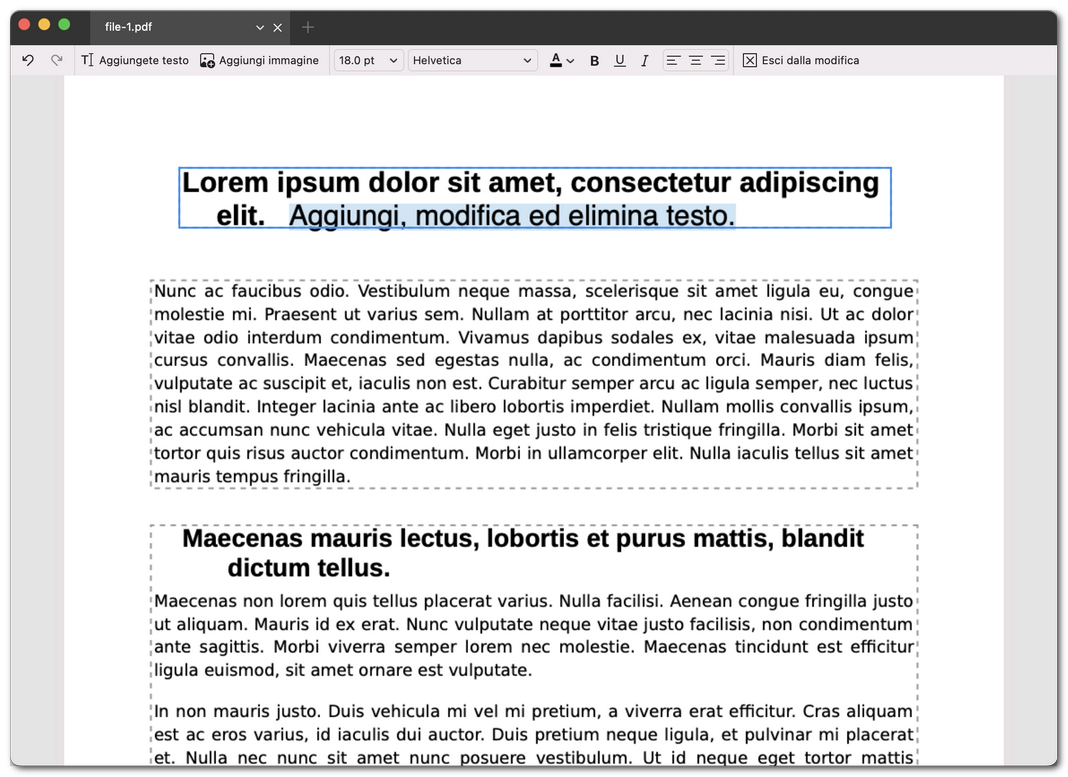The image size is (1068, 777).
Task: Toggle underline formatting
Action: click(620, 60)
